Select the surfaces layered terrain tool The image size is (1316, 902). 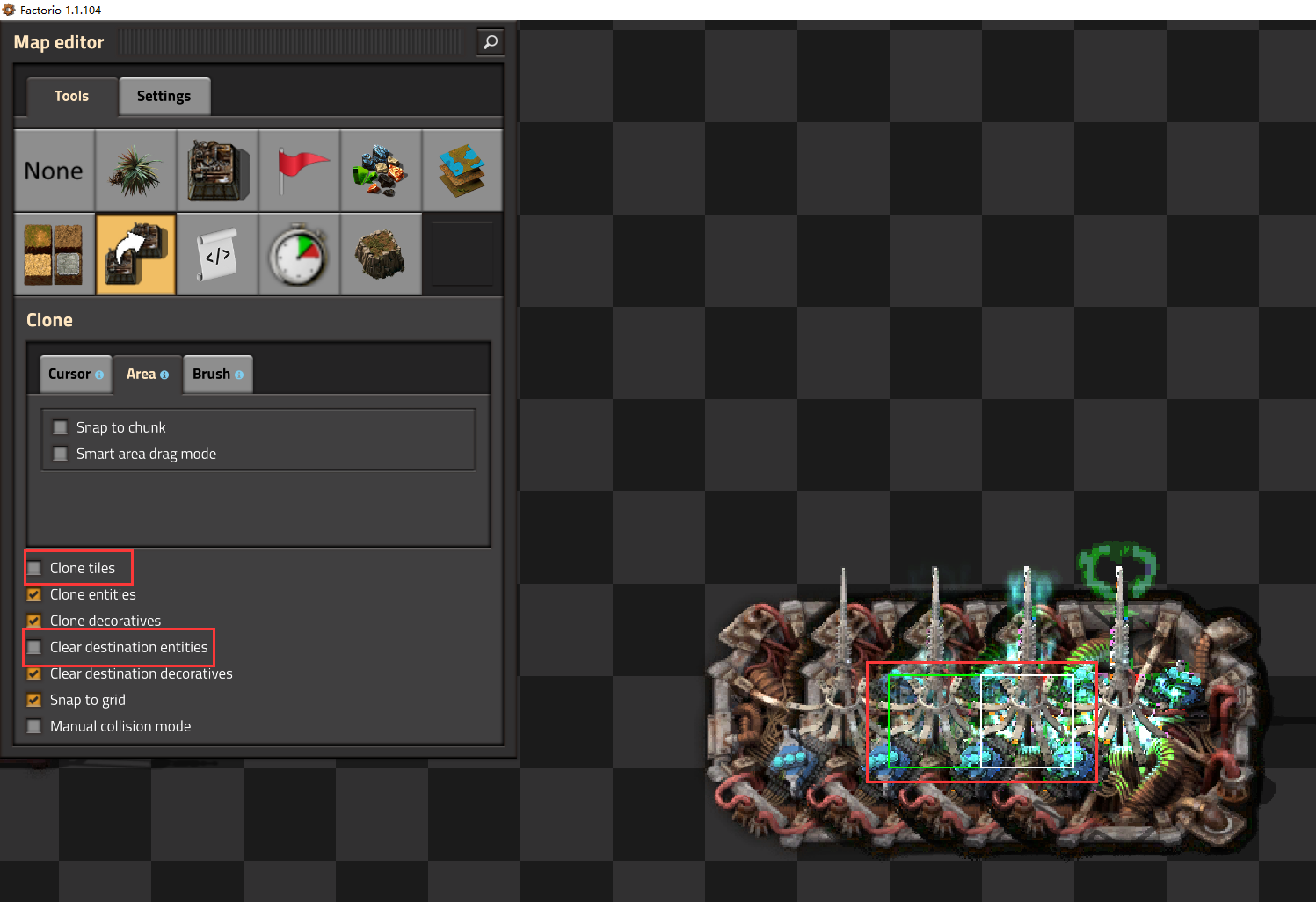point(462,171)
